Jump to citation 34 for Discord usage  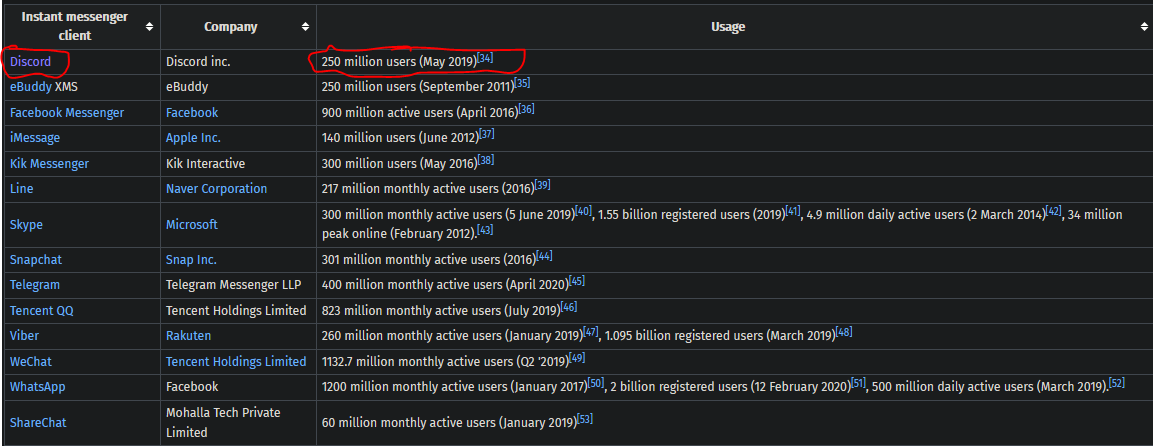485,58
